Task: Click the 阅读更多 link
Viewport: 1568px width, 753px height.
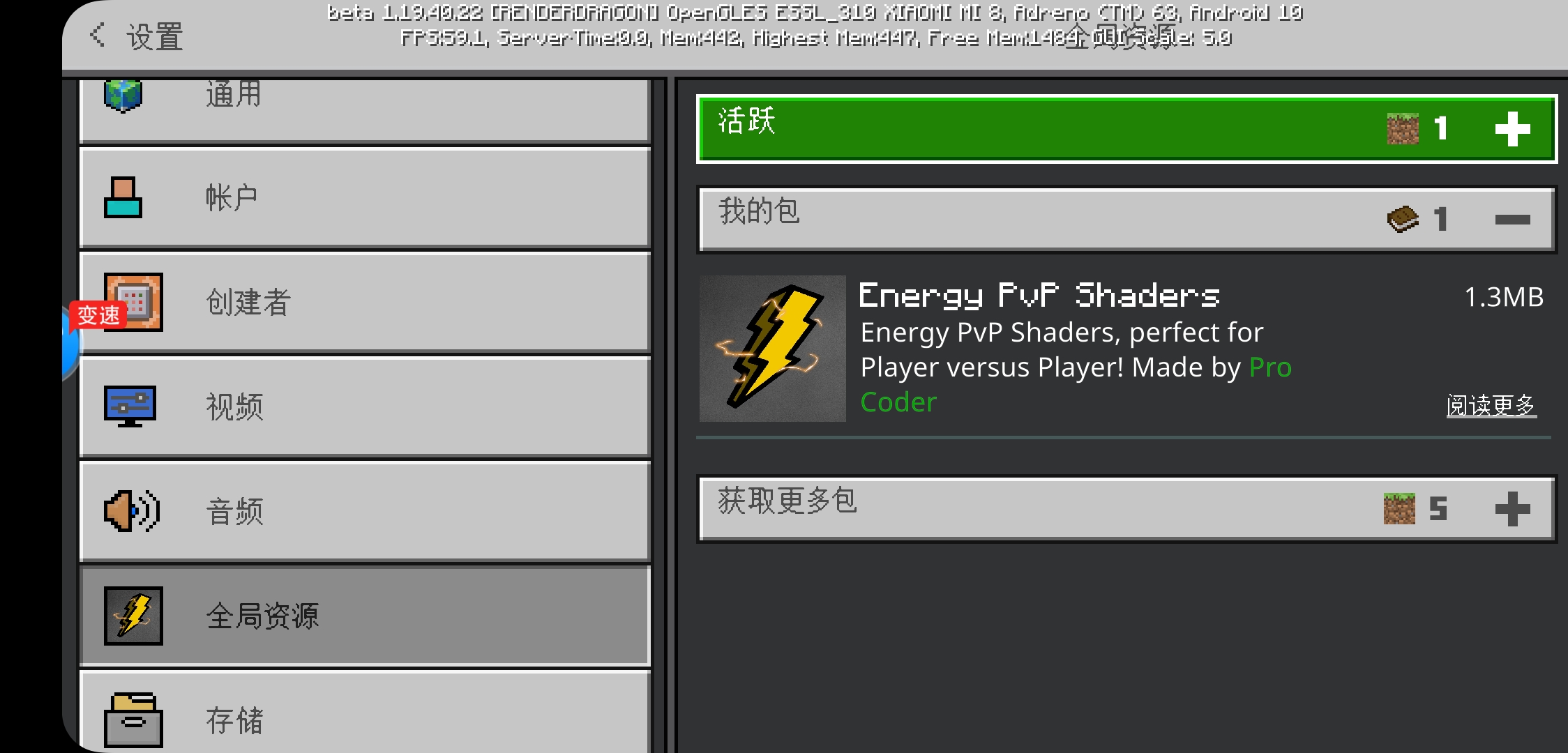Action: (x=1491, y=405)
